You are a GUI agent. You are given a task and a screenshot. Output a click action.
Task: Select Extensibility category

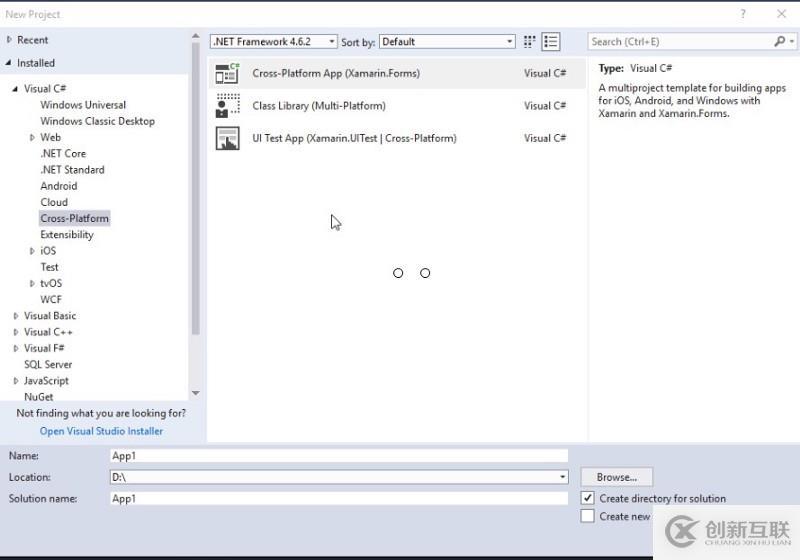[67, 235]
